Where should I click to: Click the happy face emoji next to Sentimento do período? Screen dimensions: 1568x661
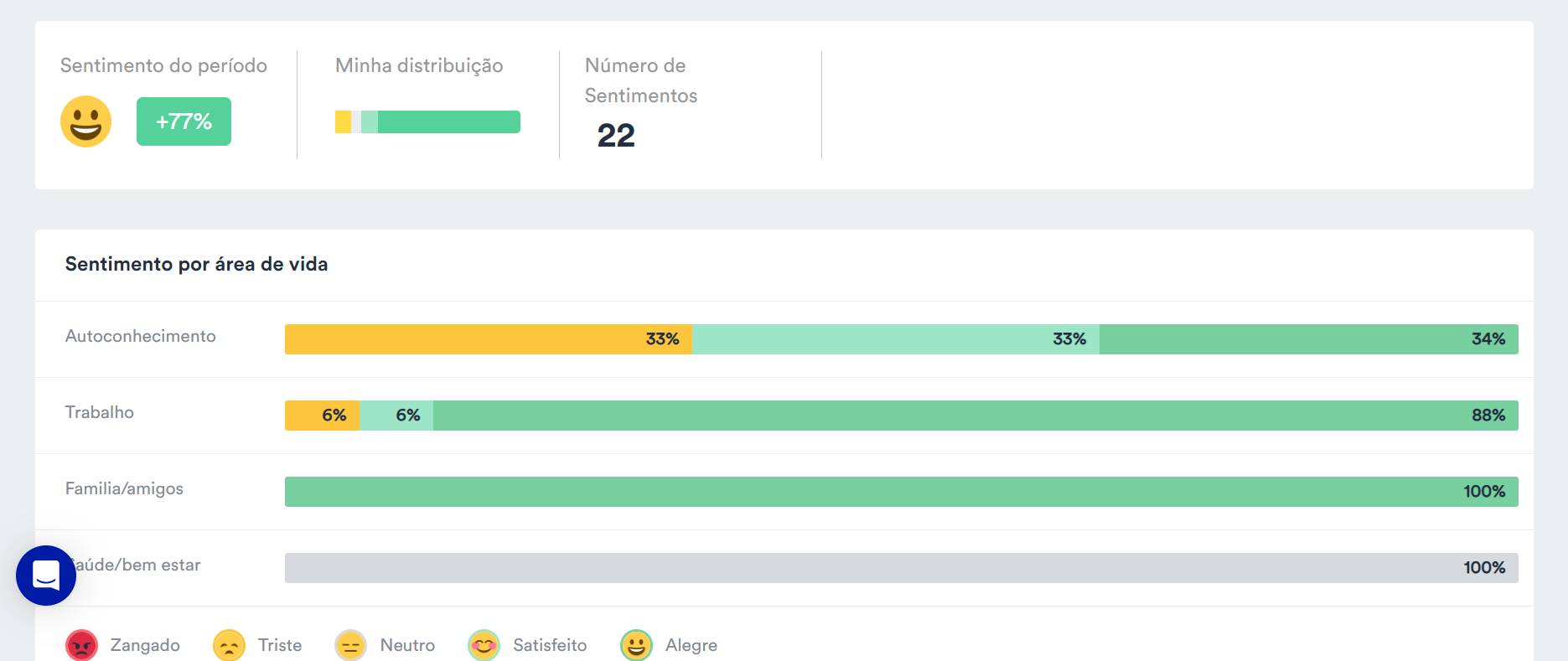[85, 121]
